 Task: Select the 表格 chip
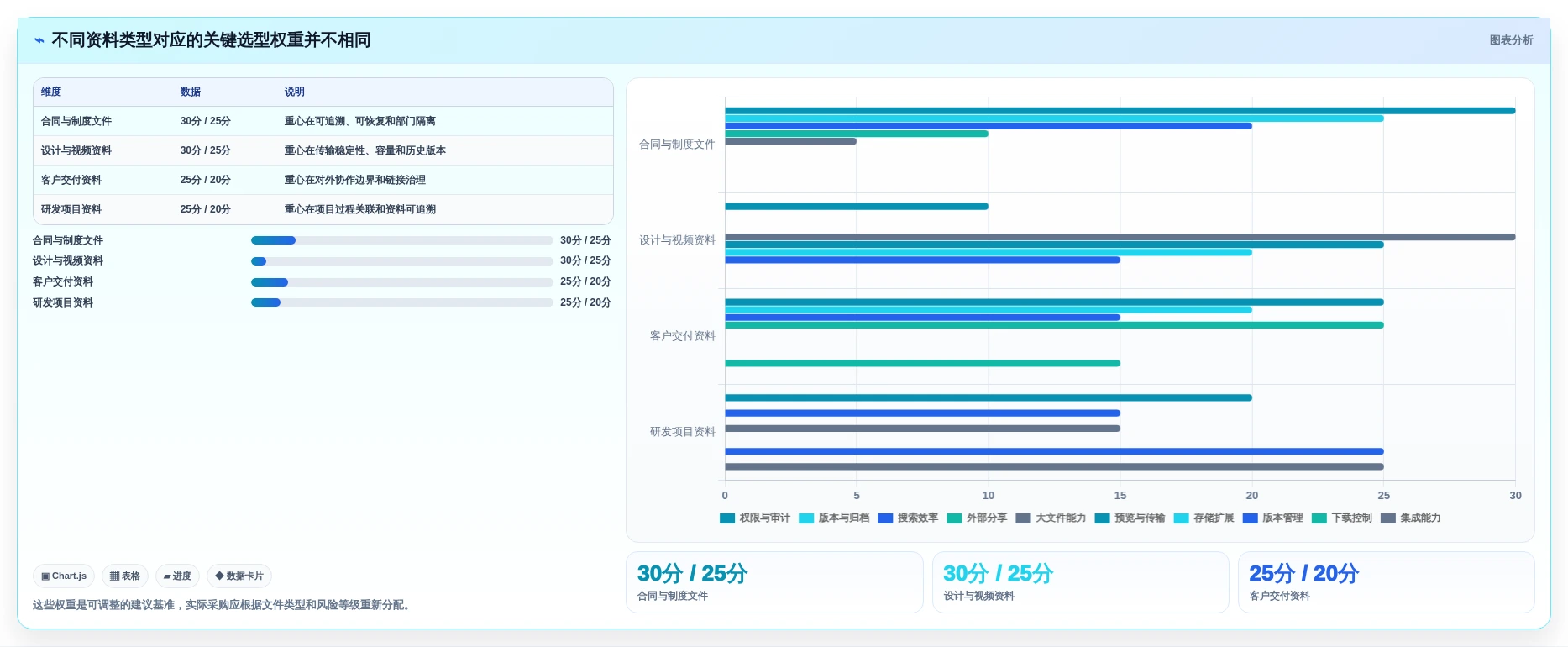point(125,576)
